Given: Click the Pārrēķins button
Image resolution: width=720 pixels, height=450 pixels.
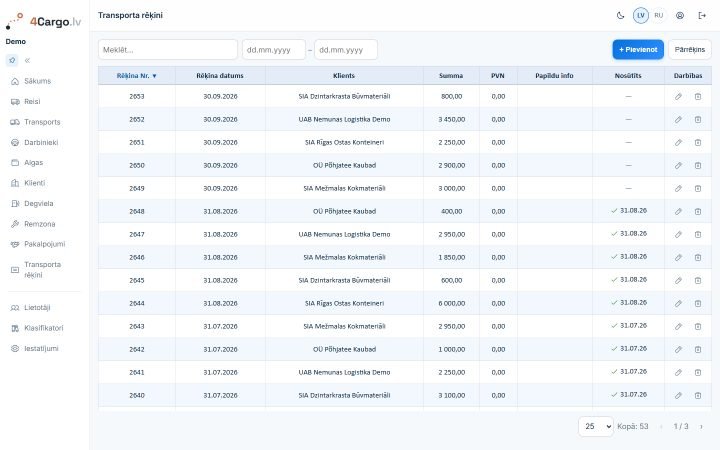Looking at the screenshot, I should (690, 50).
